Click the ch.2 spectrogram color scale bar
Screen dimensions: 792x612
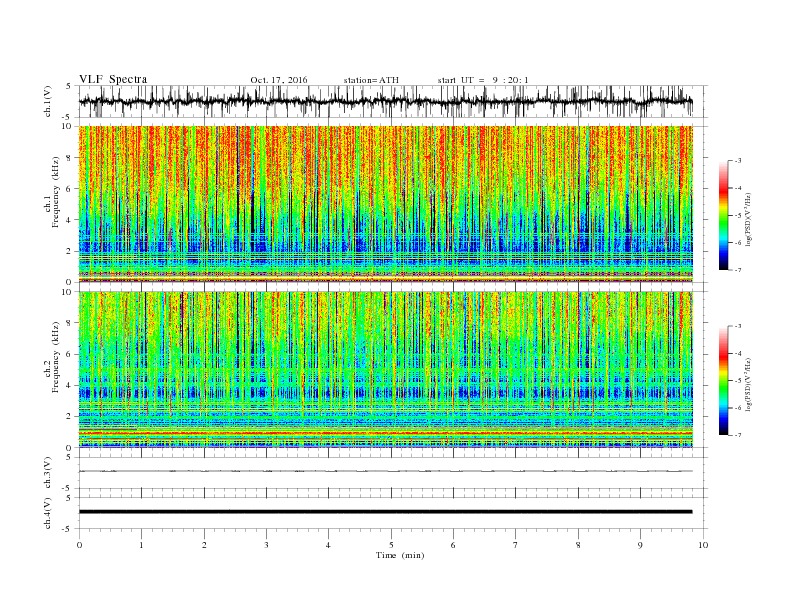(x=723, y=380)
